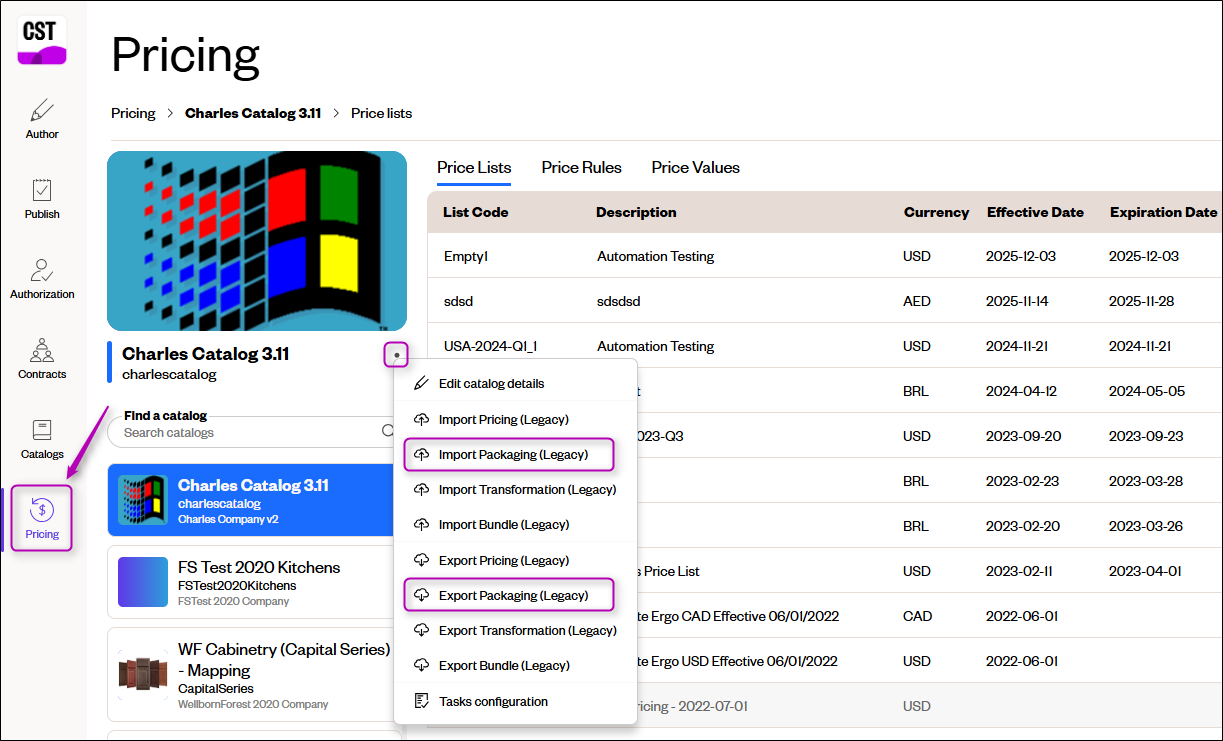The width and height of the screenshot is (1223, 741).
Task: Choose Tasks configuration menu entry
Action: coord(515,701)
